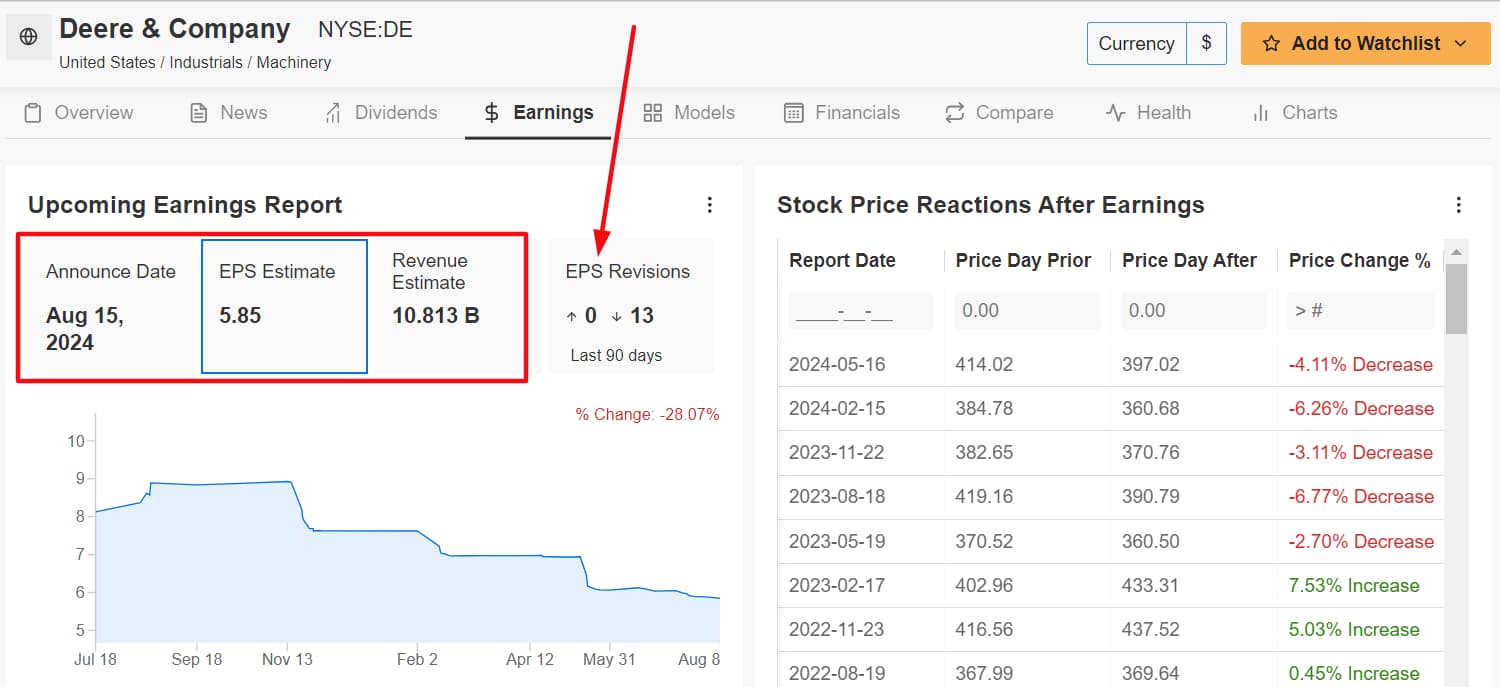1500x687 pixels.
Task: Click the Price Change % filter field
Action: click(x=1360, y=311)
